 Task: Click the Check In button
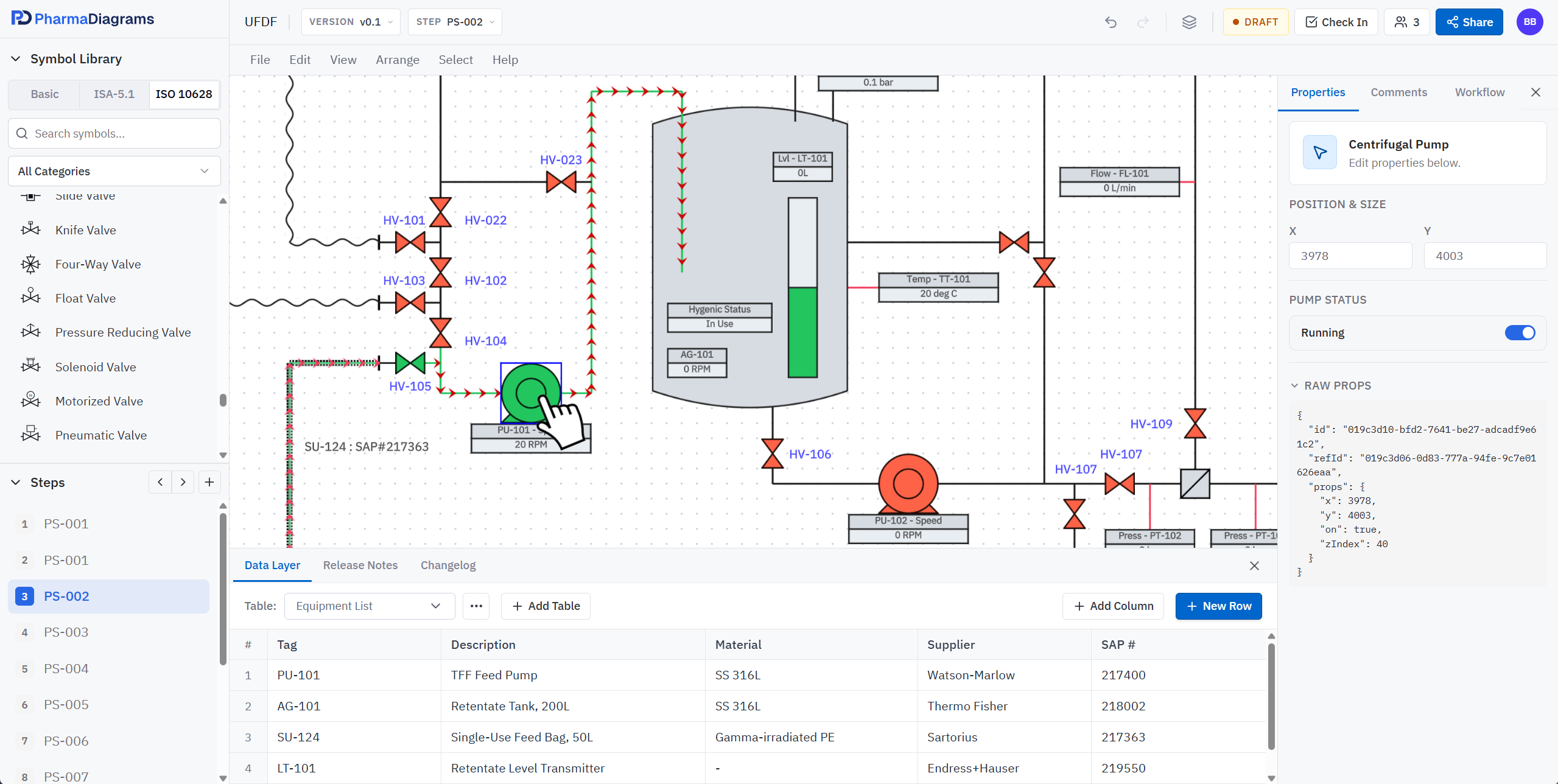[x=1336, y=23]
